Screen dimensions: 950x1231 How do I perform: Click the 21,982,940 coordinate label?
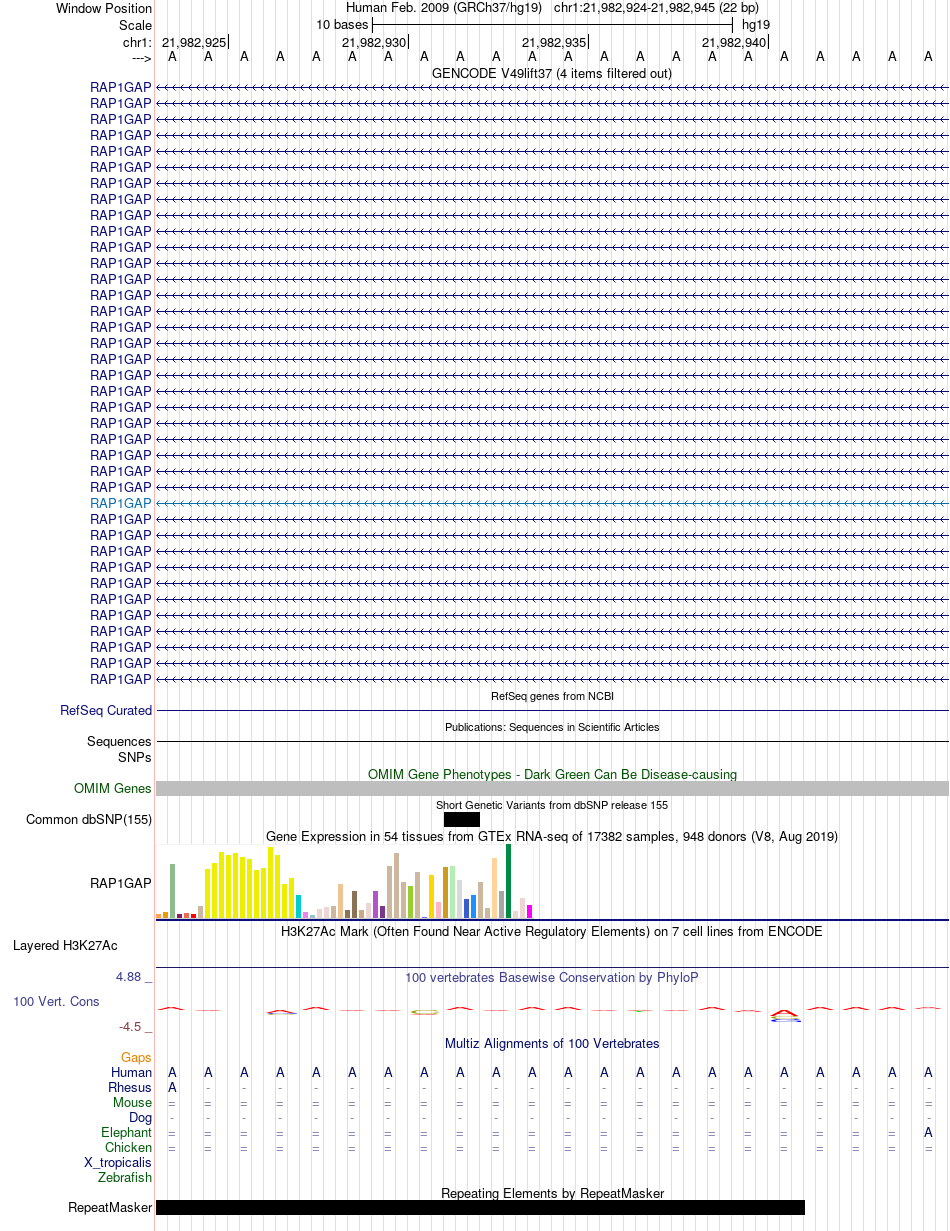[x=734, y=42]
